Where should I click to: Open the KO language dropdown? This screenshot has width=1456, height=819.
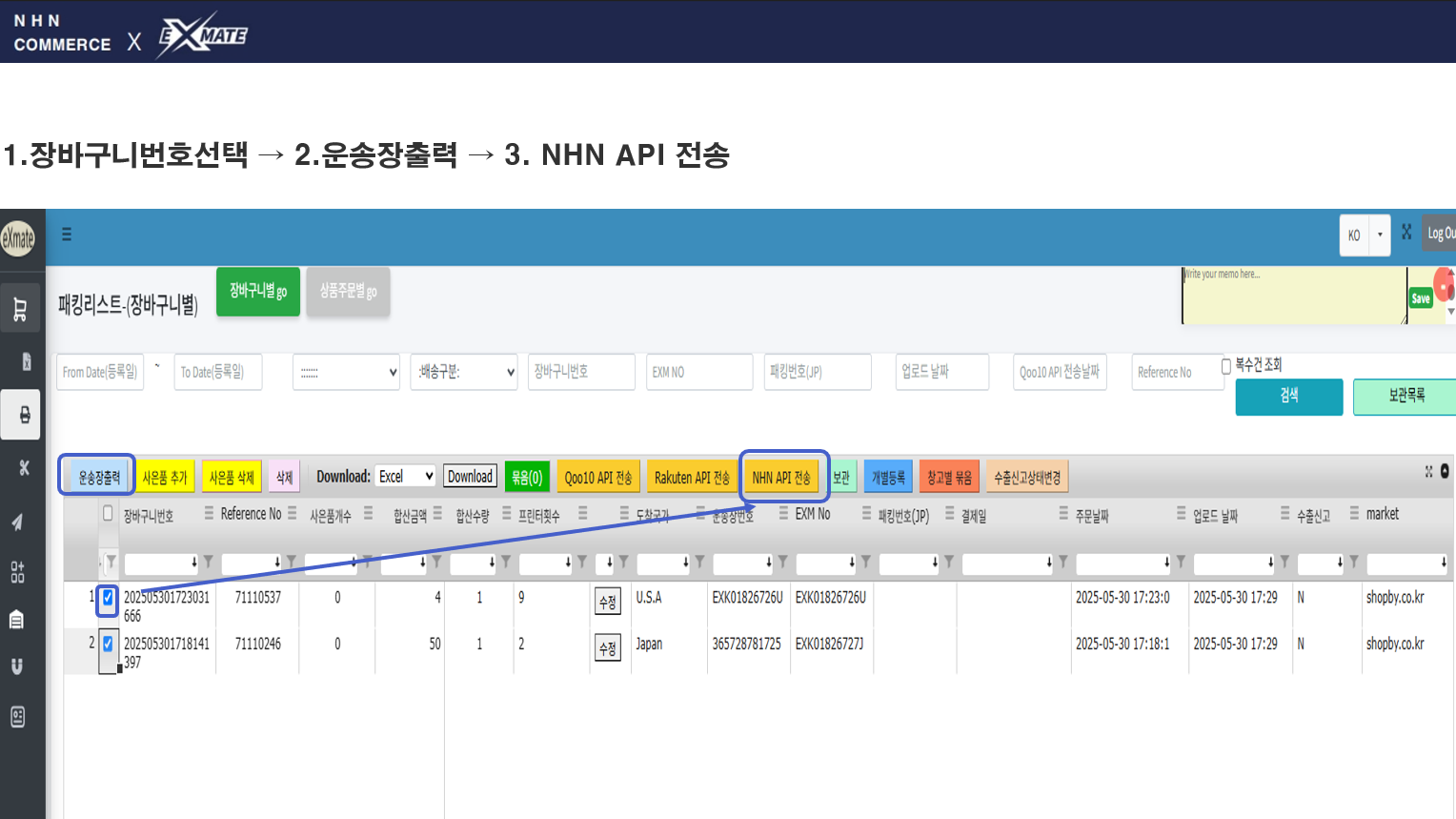point(1365,235)
